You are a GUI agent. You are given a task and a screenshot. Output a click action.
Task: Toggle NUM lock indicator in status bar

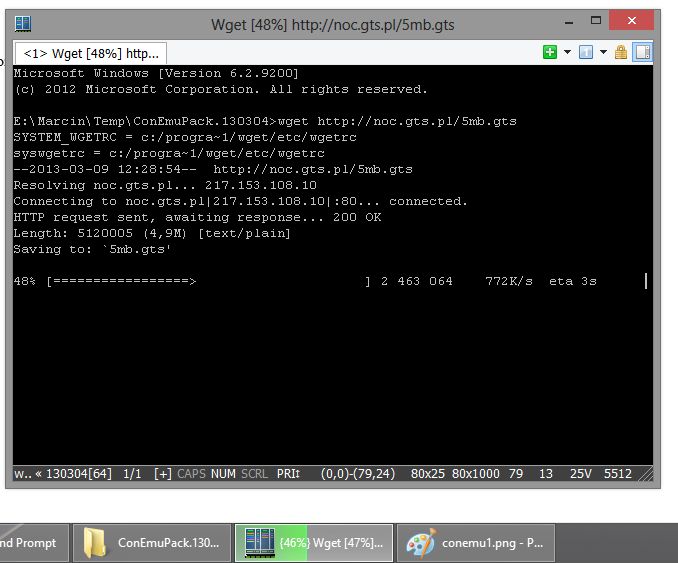pyautogui.click(x=223, y=474)
